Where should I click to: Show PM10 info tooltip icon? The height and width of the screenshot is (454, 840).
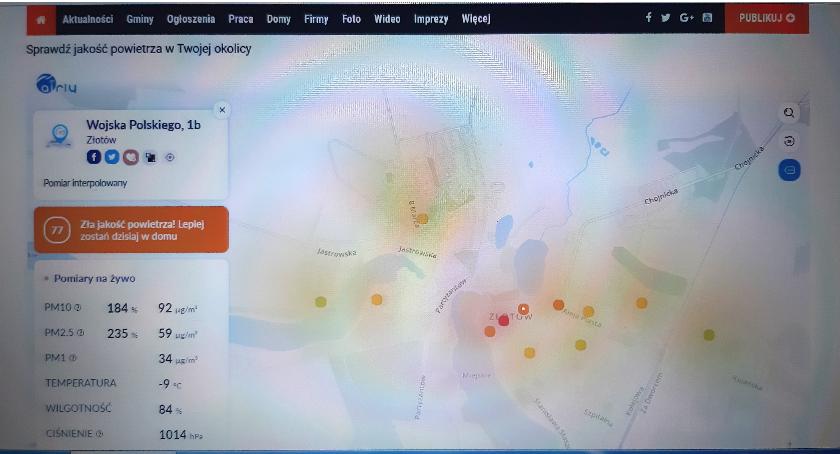click(x=78, y=308)
